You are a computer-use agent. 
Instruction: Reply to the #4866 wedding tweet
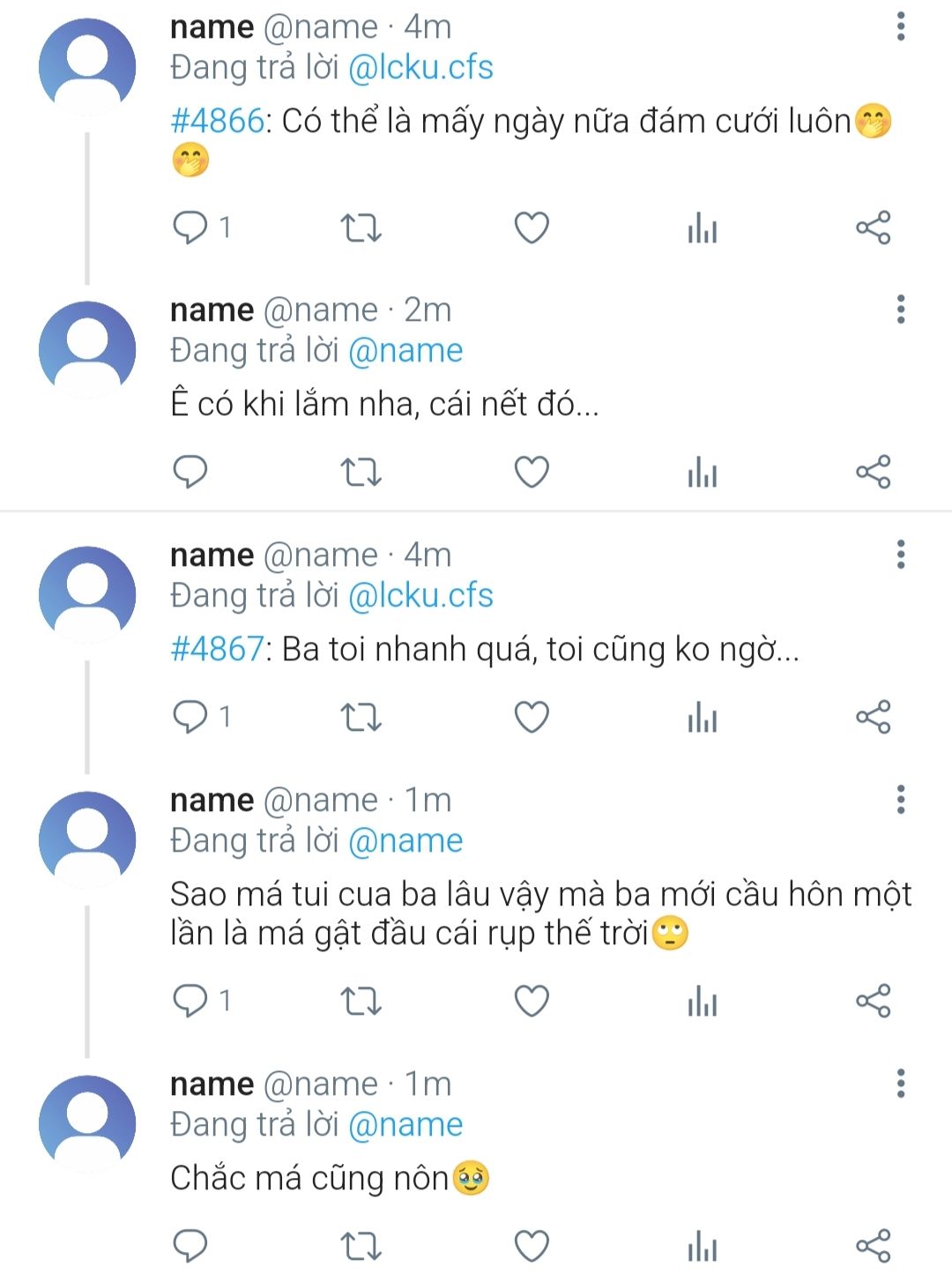(x=190, y=228)
